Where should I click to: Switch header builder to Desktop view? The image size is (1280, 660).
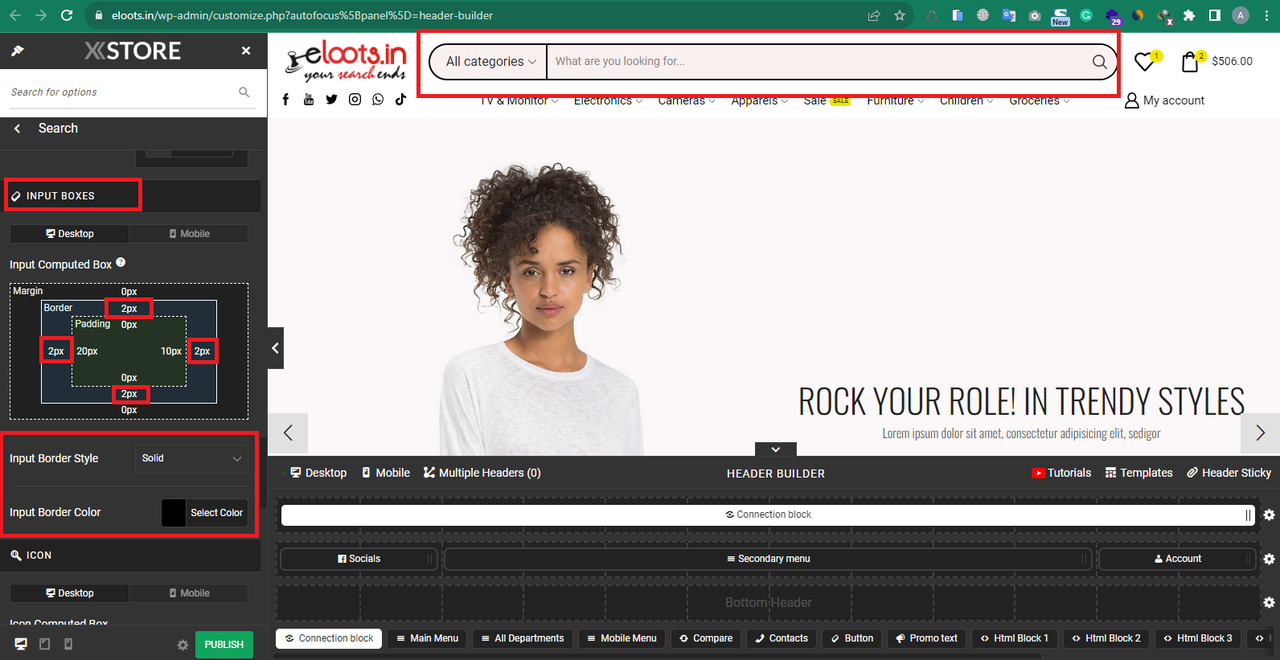point(318,473)
